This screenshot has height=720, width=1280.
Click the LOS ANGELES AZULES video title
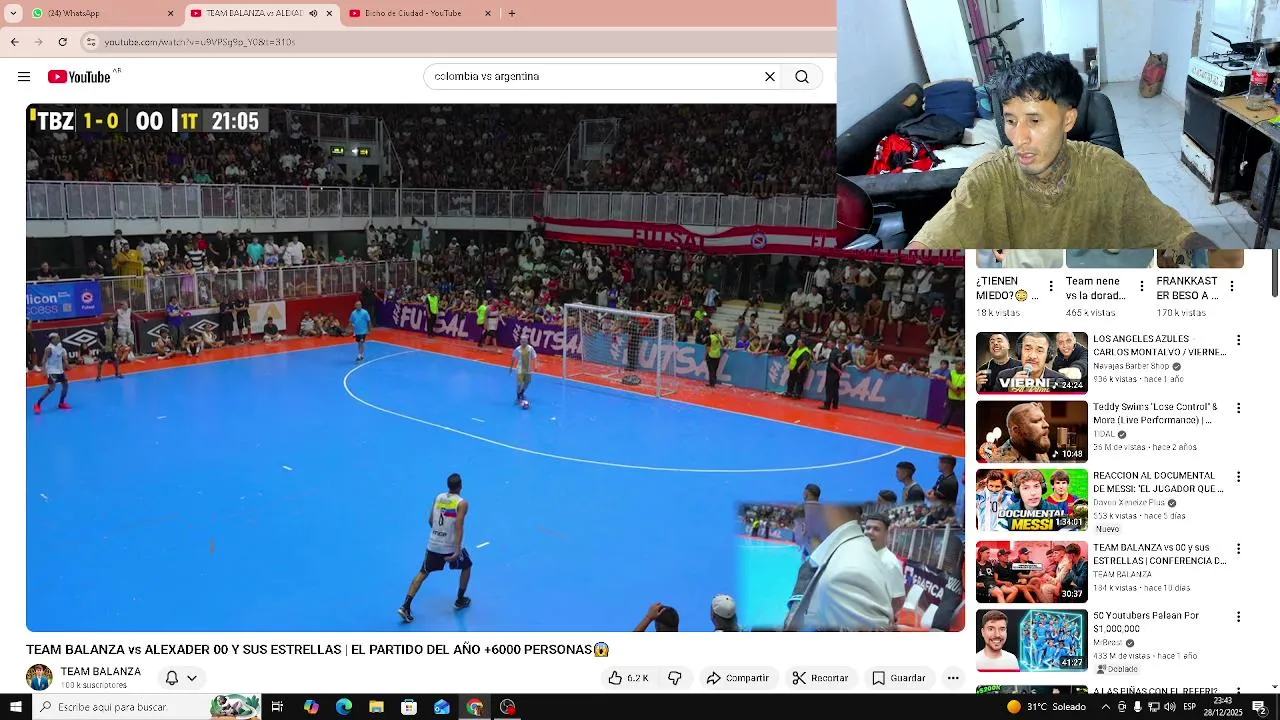pyautogui.click(x=1159, y=346)
